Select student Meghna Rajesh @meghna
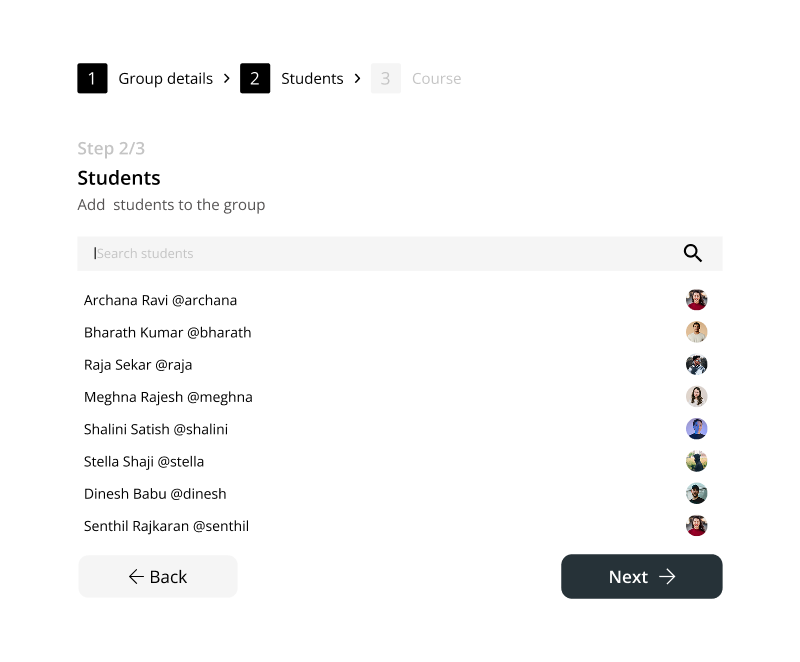800x662 pixels. point(168,397)
